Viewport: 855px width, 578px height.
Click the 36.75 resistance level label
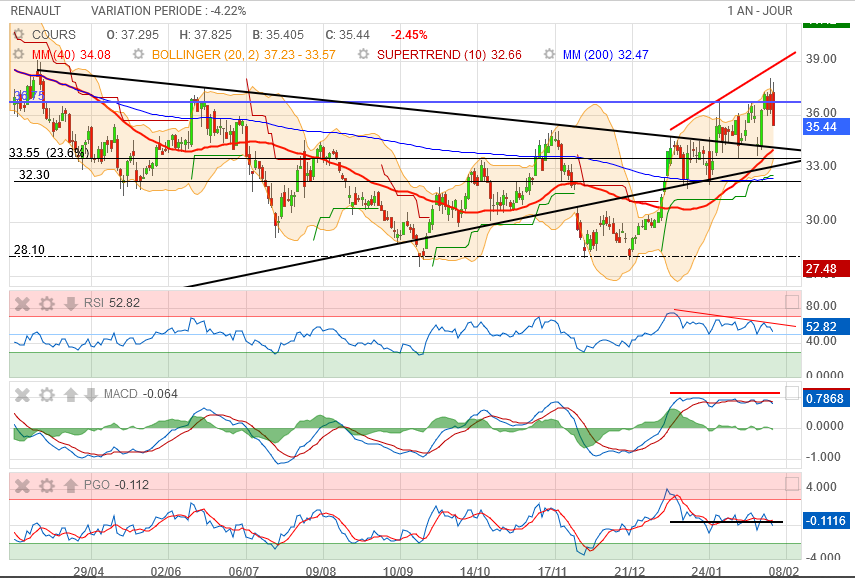[x=29, y=96]
